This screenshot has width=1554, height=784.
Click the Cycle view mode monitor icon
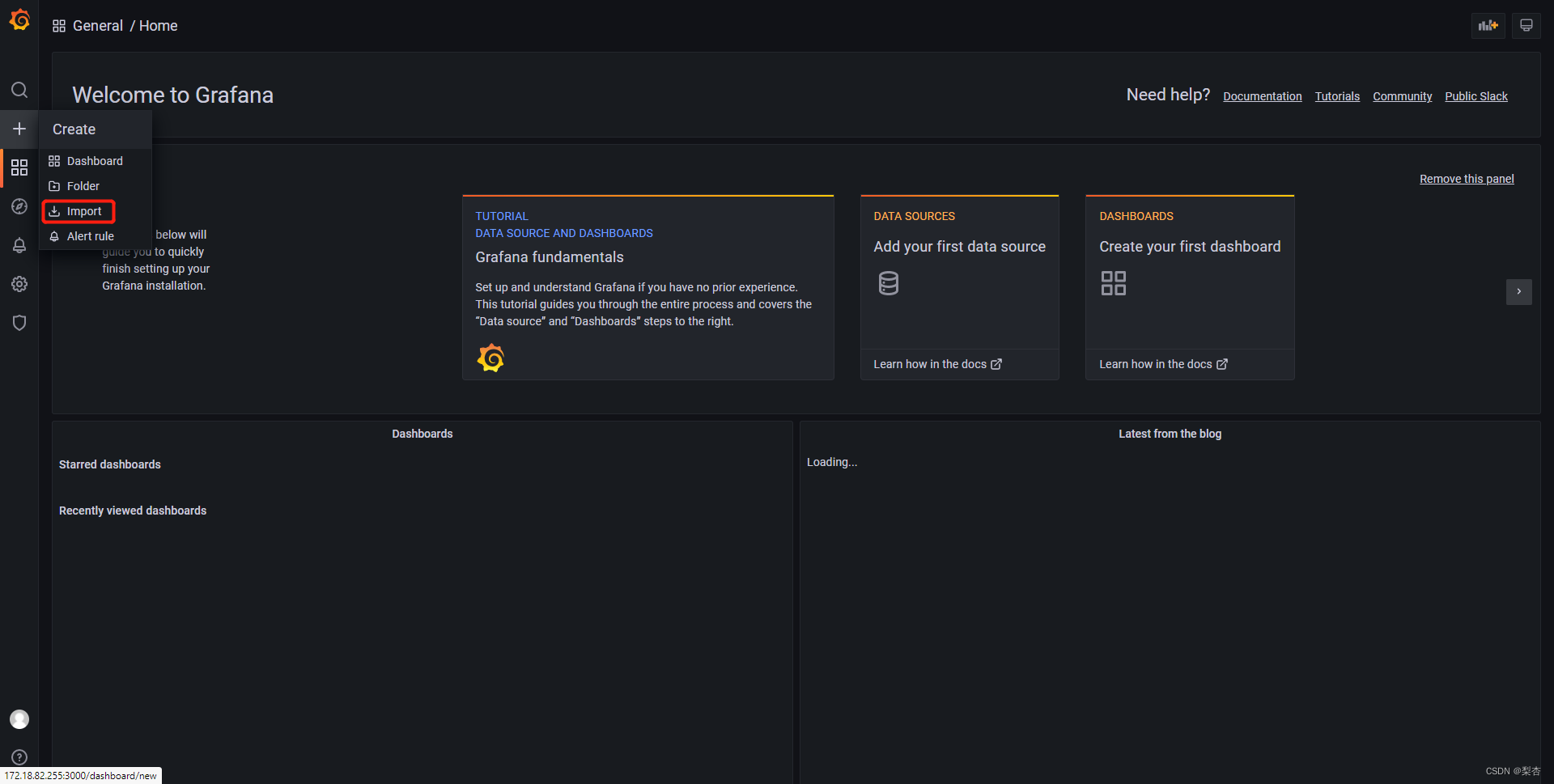1526,26
